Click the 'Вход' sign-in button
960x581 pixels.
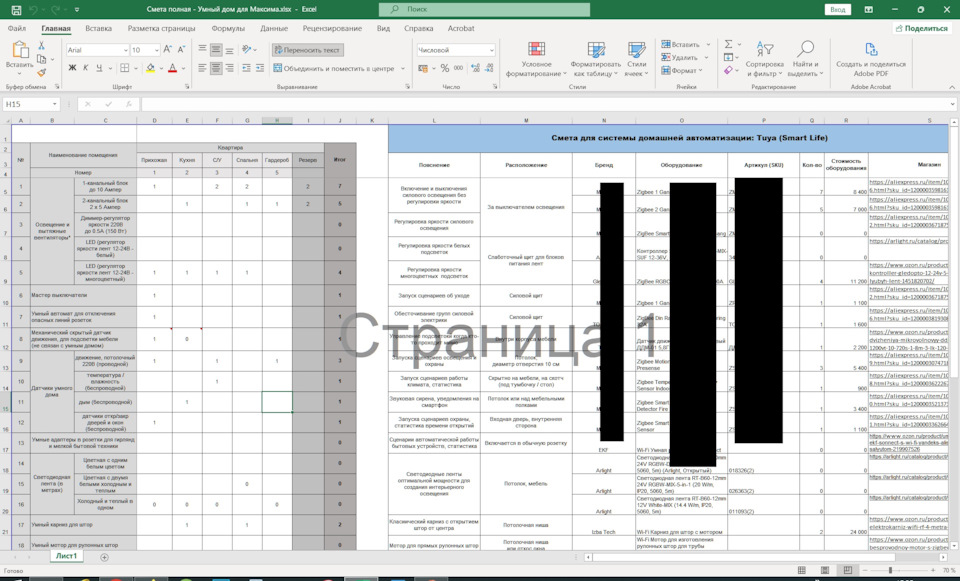[x=838, y=10]
